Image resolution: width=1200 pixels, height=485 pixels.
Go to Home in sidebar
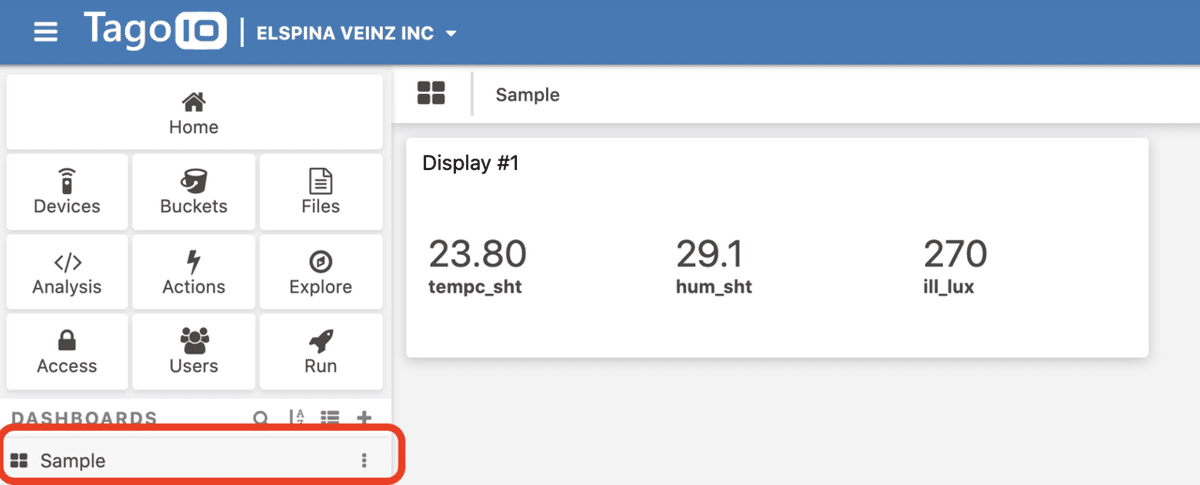pos(194,113)
